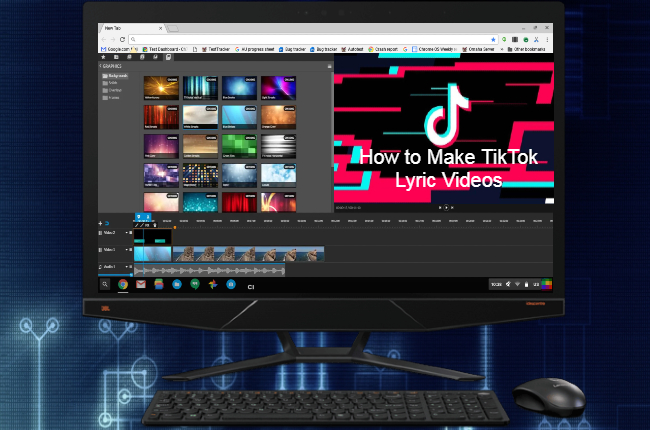
Task: Open Chrome's three-dot menu
Action: (547, 39)
